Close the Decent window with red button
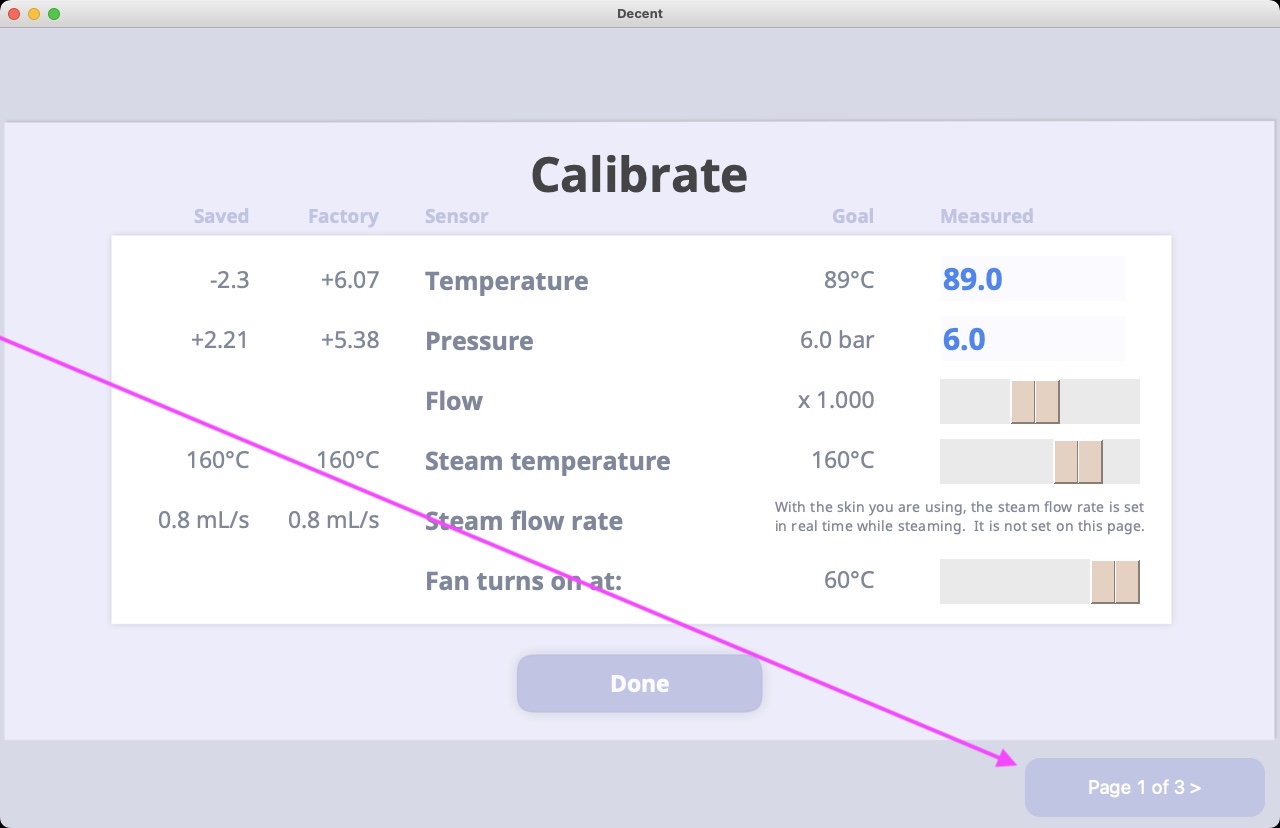The image size is (1280, 828). [14, 14]
